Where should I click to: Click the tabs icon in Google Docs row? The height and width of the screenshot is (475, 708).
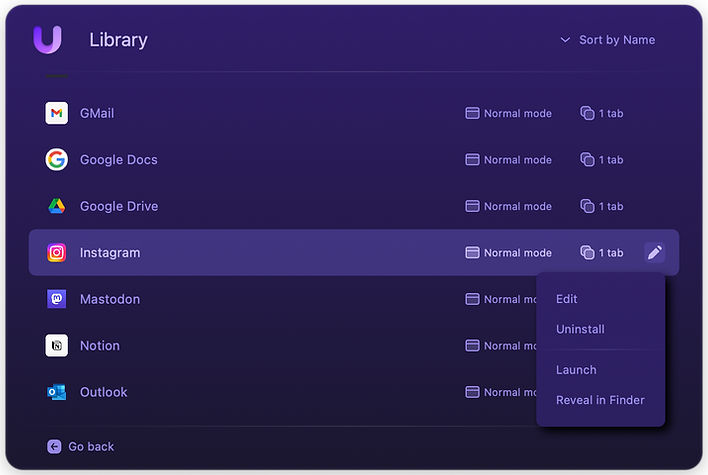click(587, 159)
